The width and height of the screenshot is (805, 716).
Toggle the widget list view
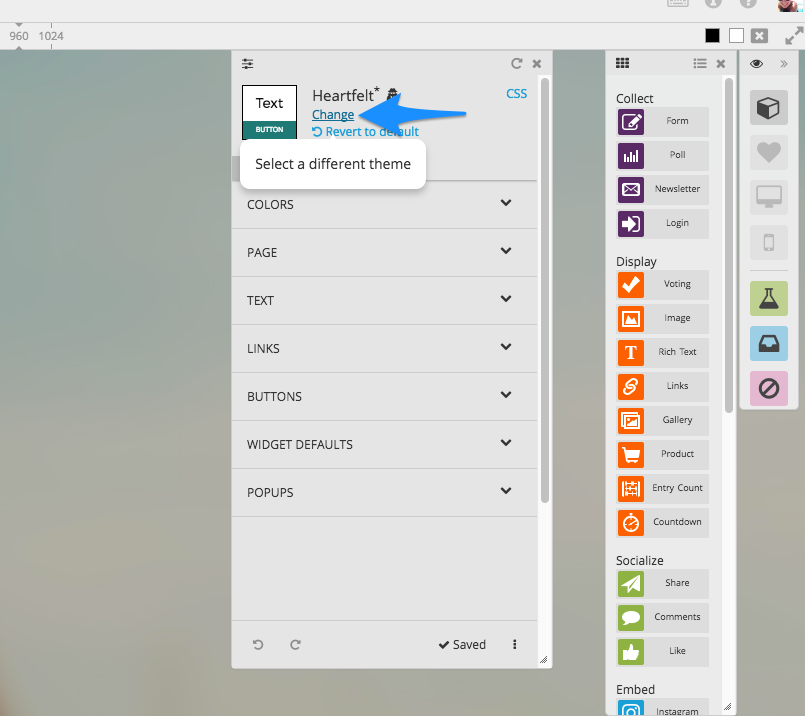700,64
